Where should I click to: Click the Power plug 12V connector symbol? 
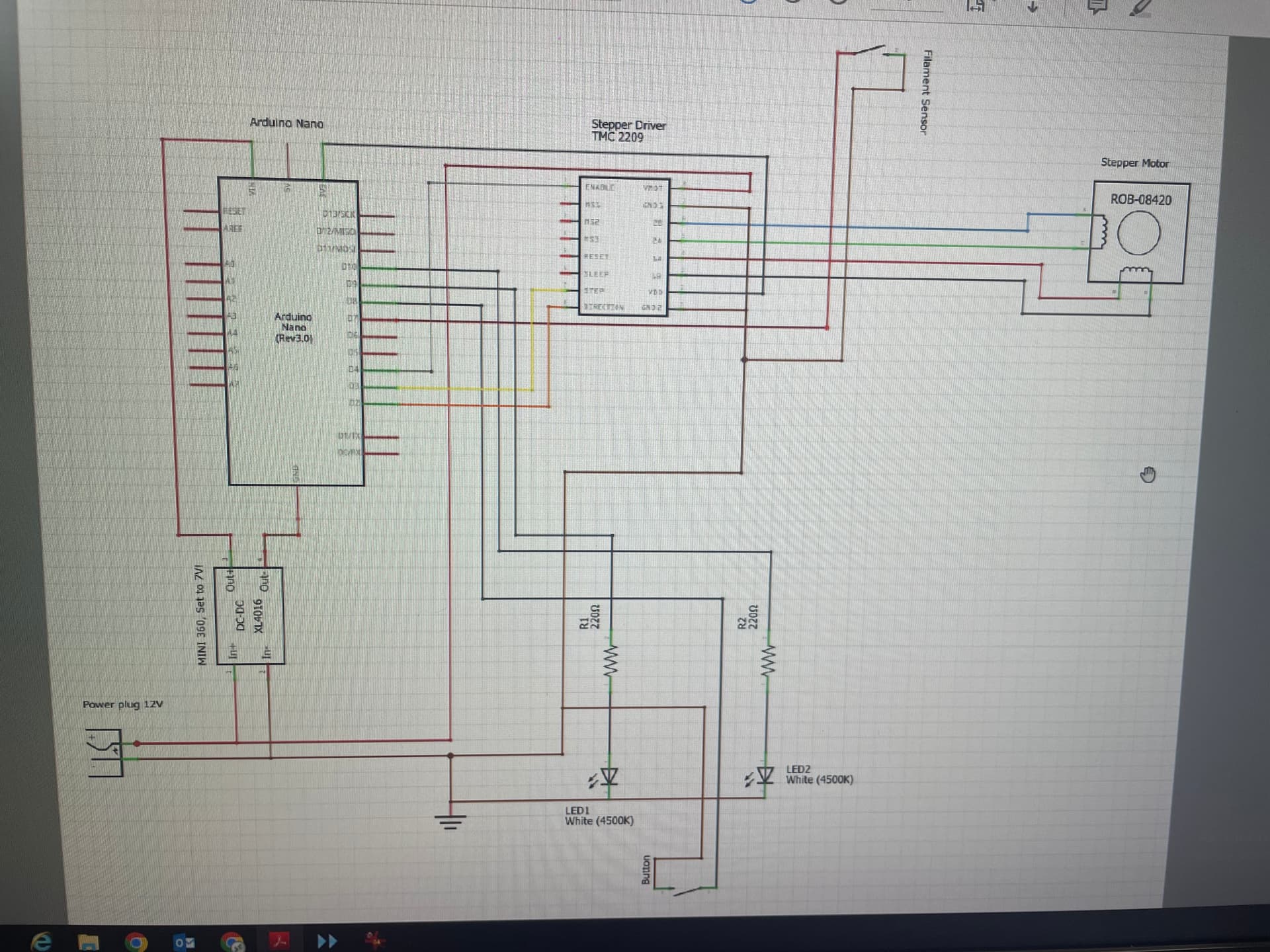pyautogui.click(x=106, y=752)
